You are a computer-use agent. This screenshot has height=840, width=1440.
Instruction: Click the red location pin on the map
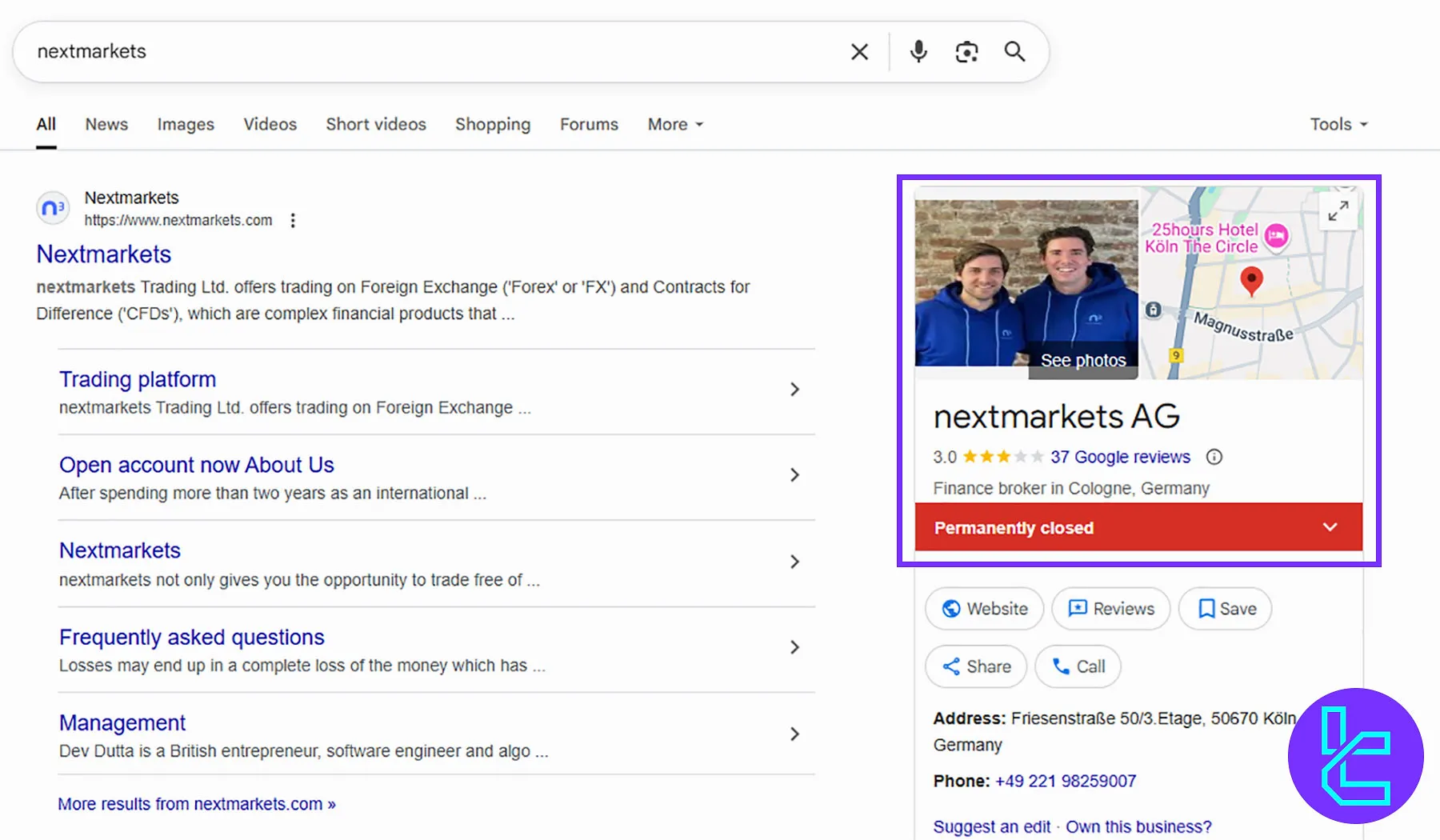point(1251,281)
